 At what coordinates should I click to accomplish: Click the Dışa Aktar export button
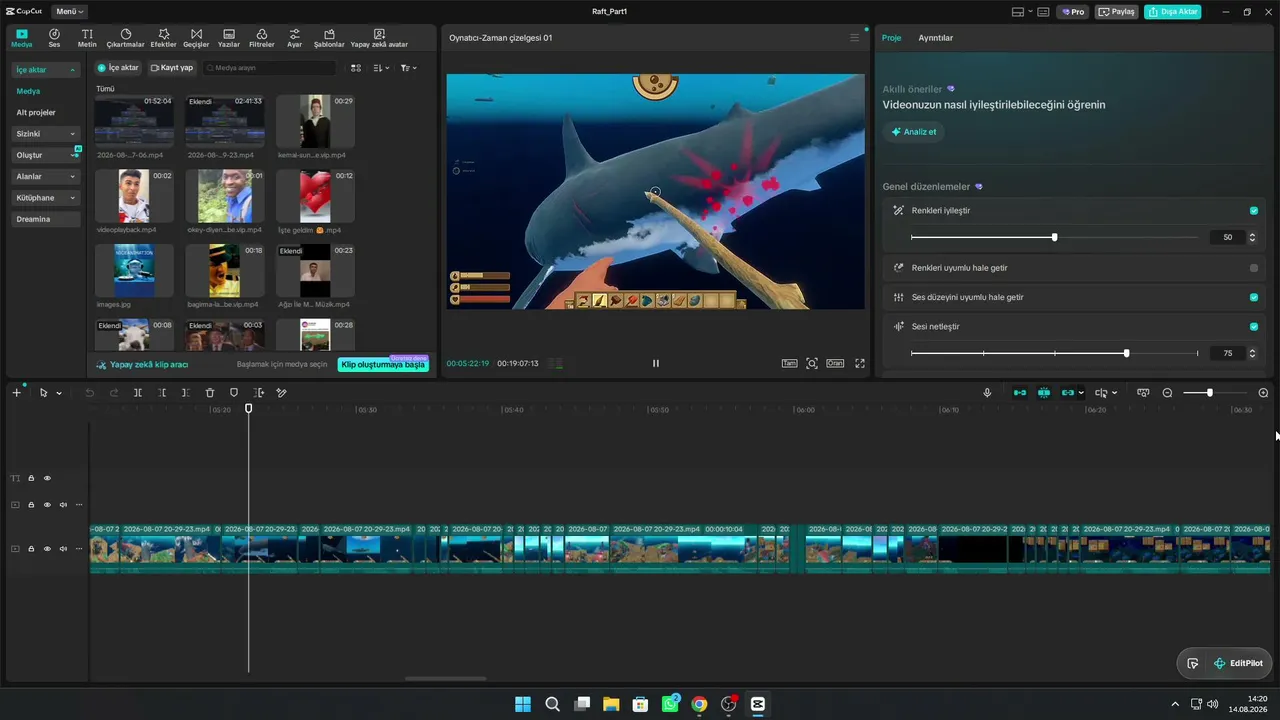pos(1173,12)
